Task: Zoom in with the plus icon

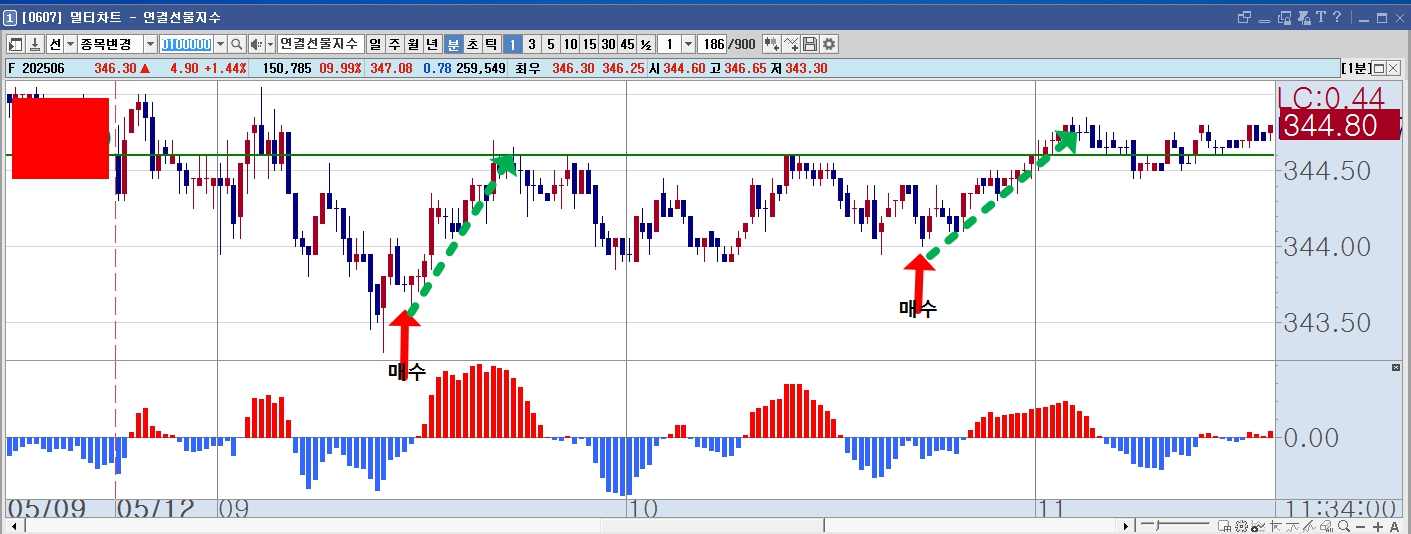Action: point(1378,526)
